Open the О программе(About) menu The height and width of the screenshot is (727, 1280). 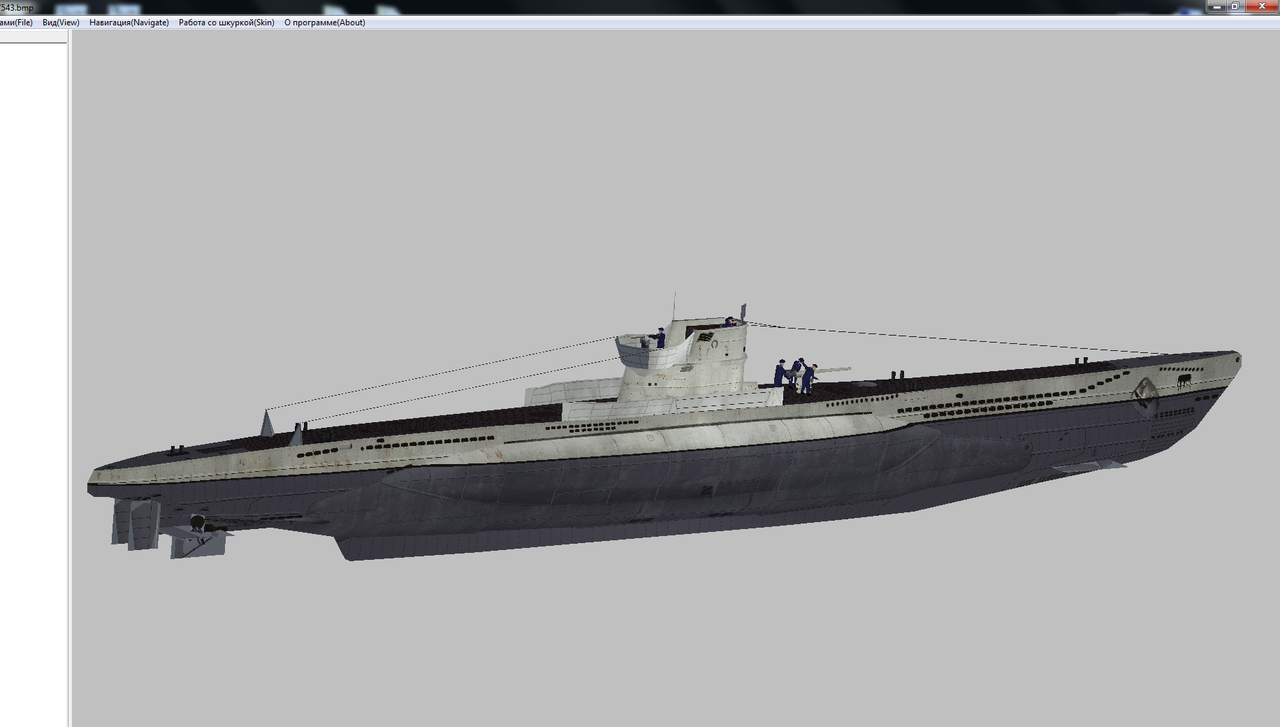tap(325, 23)
